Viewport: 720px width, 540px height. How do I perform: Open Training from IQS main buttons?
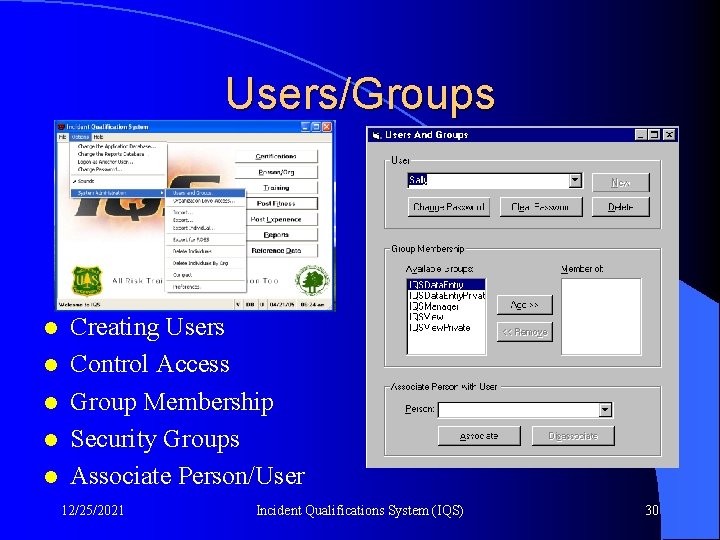coord(276,188)
